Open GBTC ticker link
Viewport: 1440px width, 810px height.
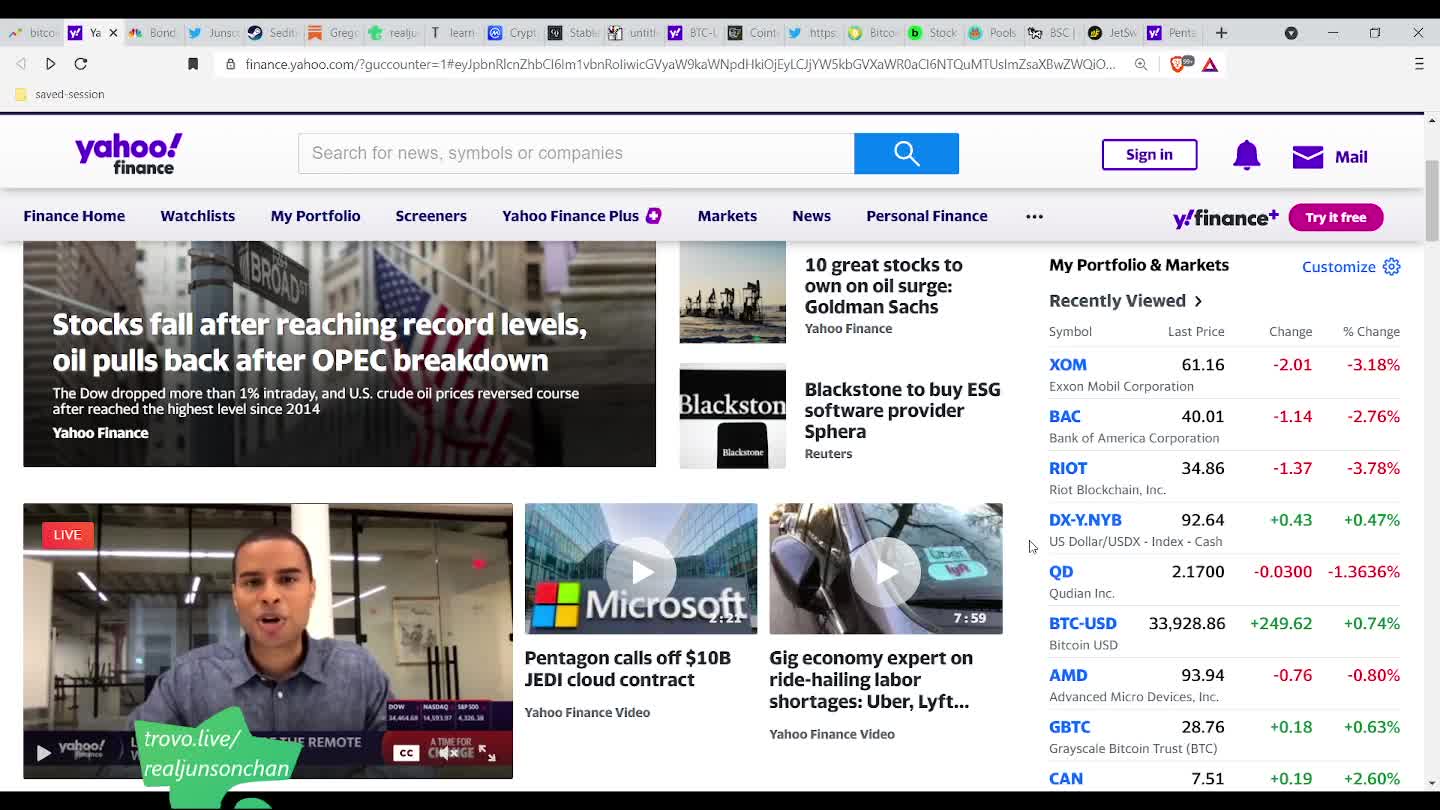(1069, 727)
